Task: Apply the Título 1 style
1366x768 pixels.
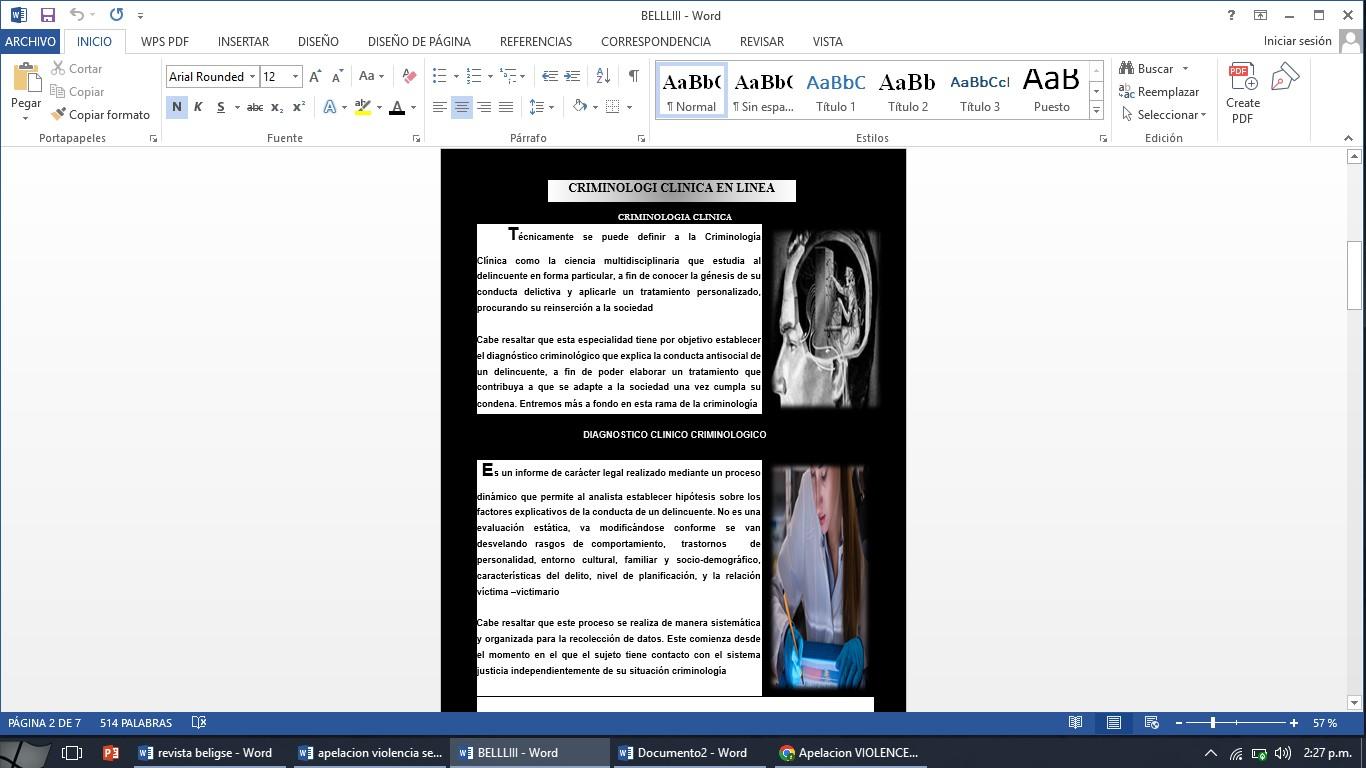Action: click(835, 90)
